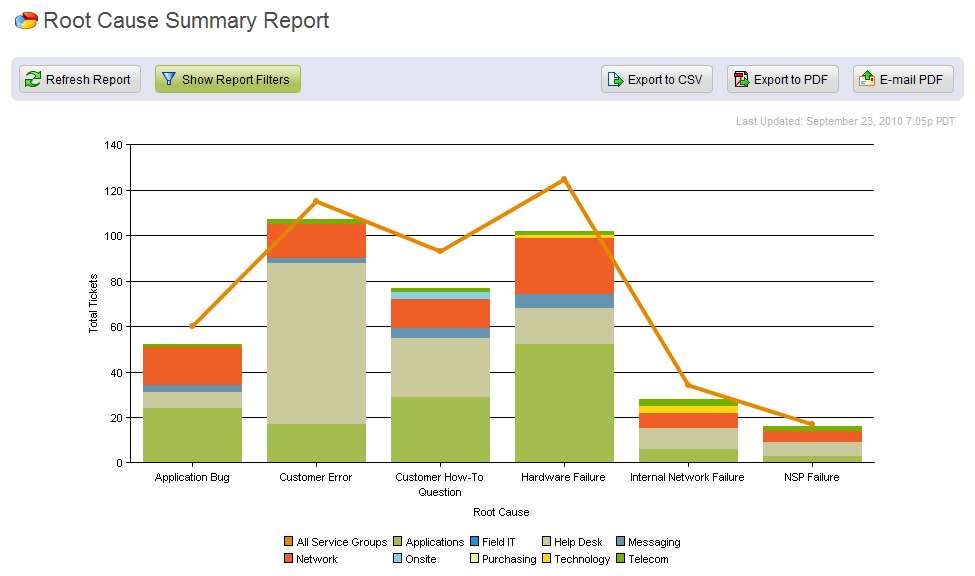Viewport: 975px width, 576px height.
Task: Click the line point above Customer Error
Action: [316, 201]
